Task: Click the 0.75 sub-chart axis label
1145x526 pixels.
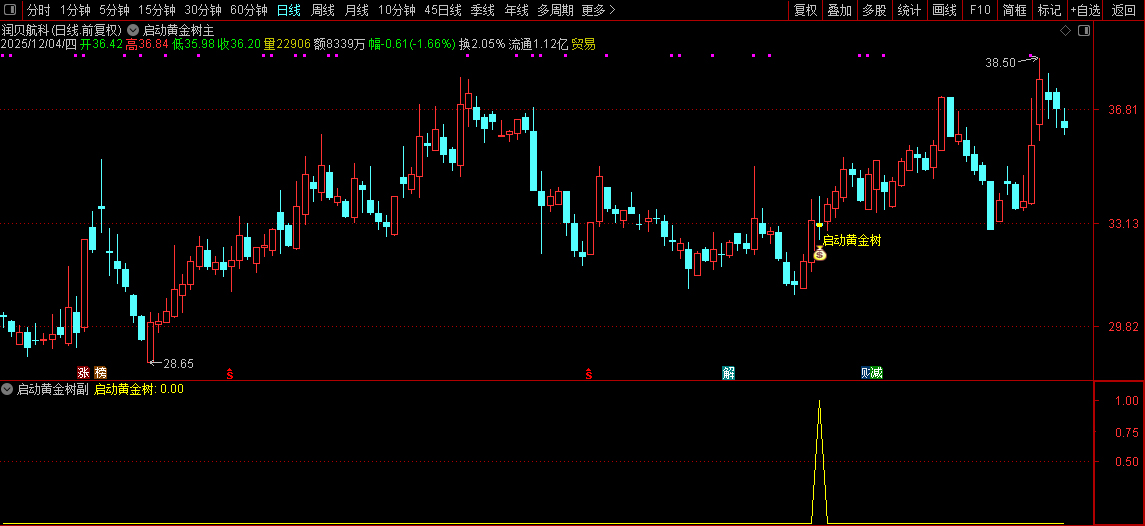Action: (1127, 431)
